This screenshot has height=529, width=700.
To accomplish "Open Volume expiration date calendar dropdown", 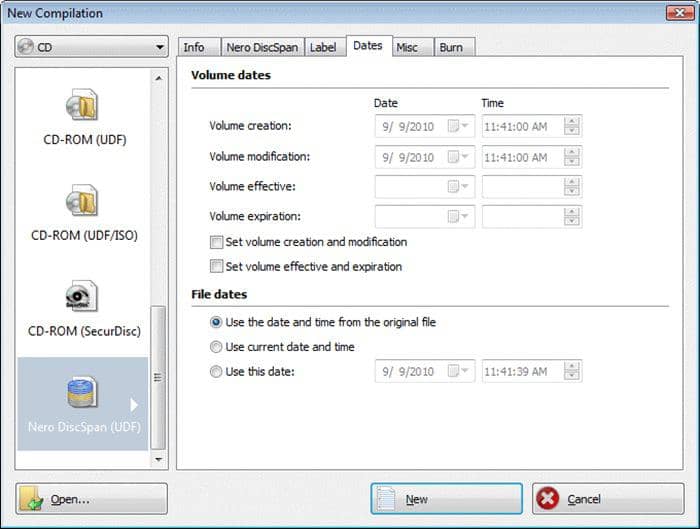I will (x=458, y=217).
